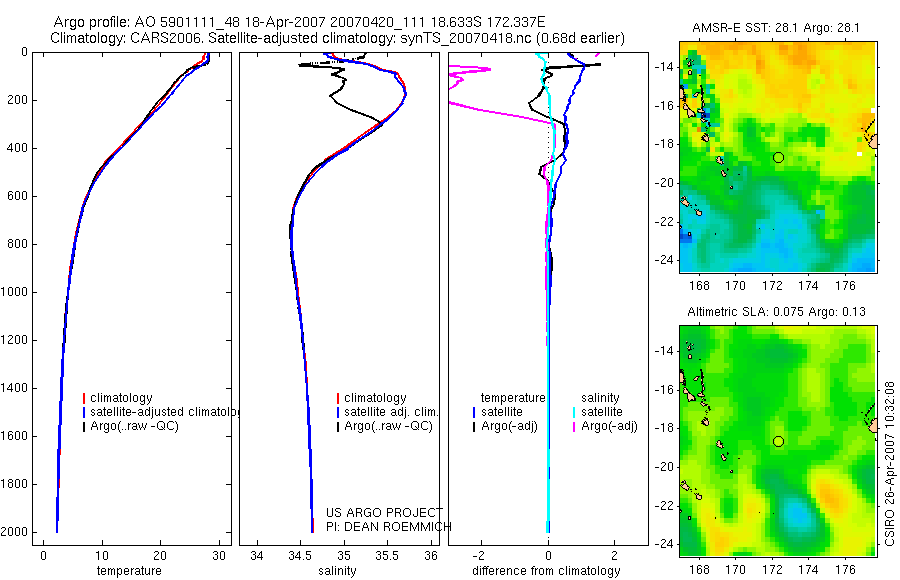Click the magenta Argo(-adj) salinity legend entry
The image size is (900, 580).
[x=605, y=426]
